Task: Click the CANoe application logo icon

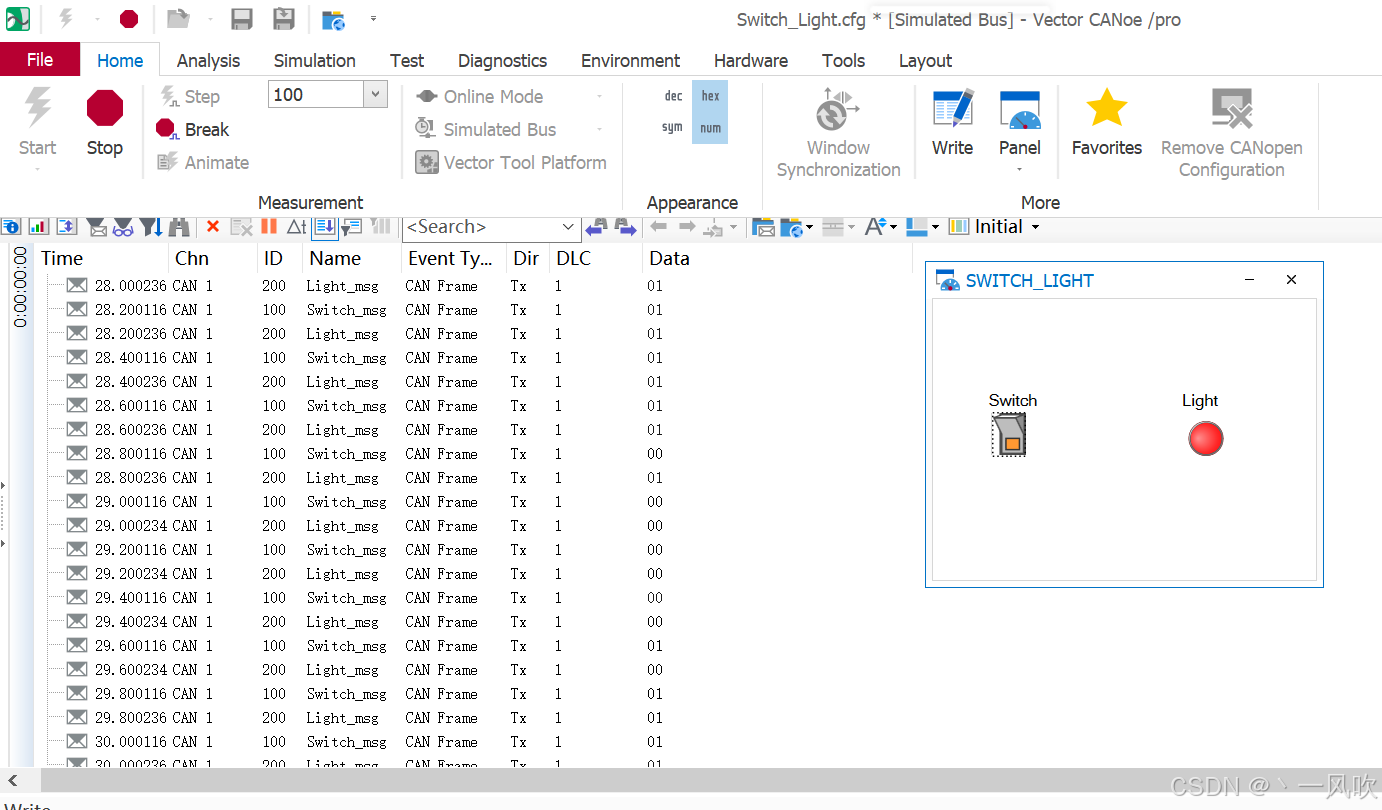Action: pos(17,19)
